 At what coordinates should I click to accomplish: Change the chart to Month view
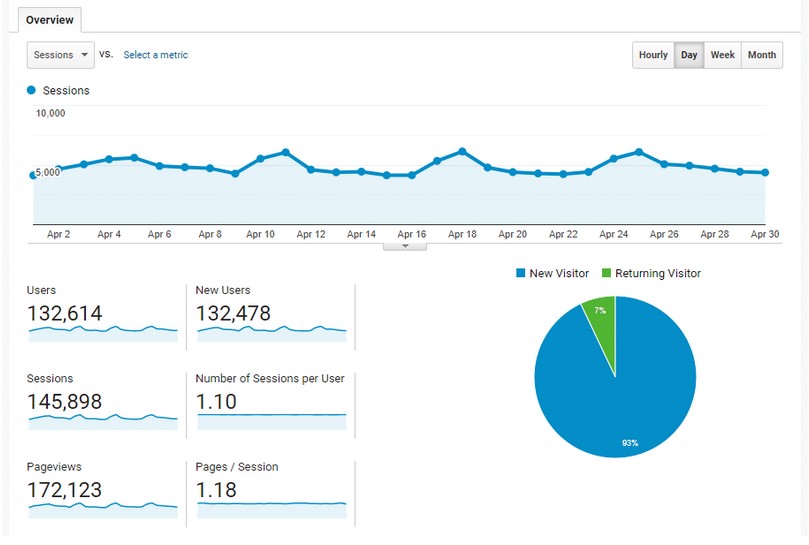pos(762,55)
